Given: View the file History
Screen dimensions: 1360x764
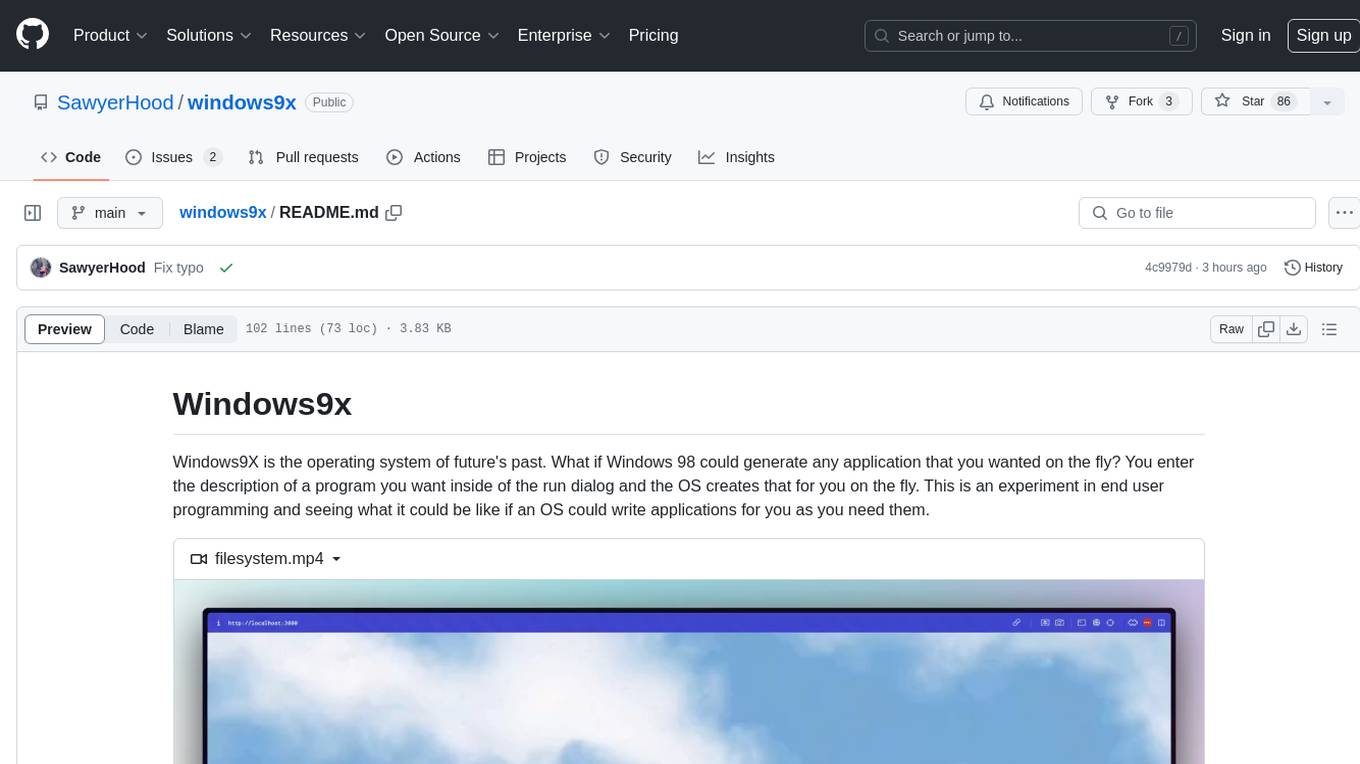Looking at the screenshot, I should click(1313, 268).
